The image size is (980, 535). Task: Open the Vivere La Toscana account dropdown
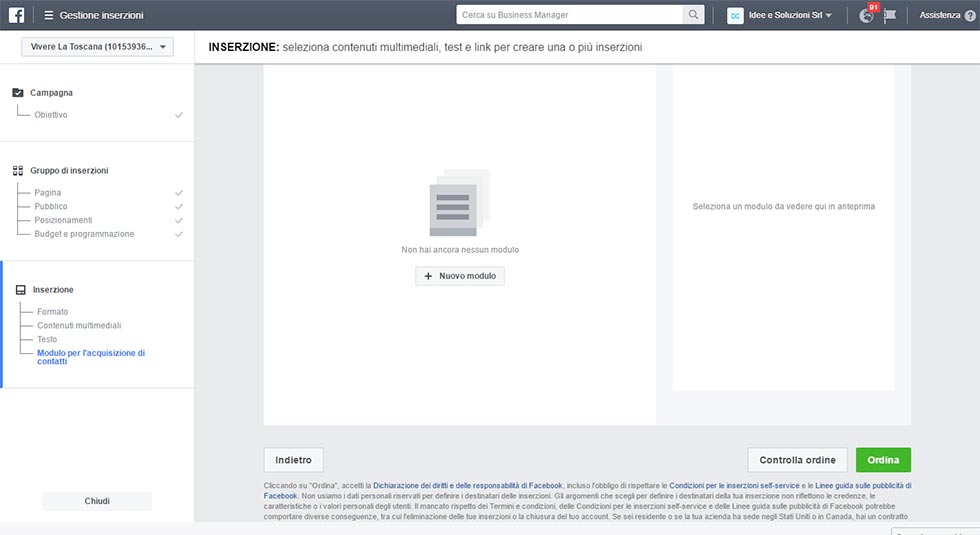(98, 47)
